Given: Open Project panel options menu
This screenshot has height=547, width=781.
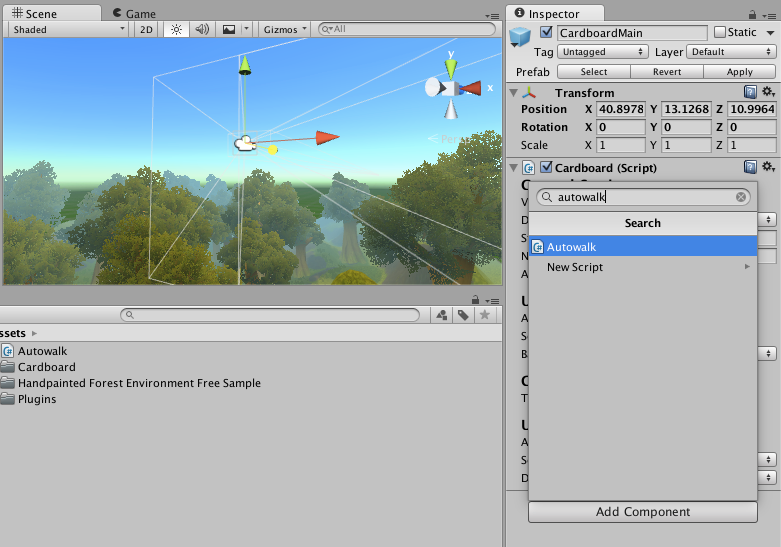Looking at the screenshot, I should (492, 301).
